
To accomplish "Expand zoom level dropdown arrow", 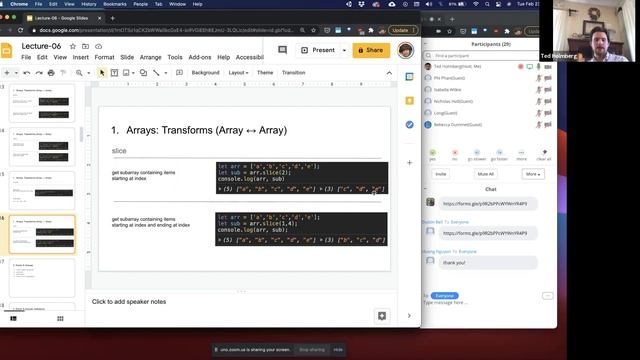I will pos(89,73).
